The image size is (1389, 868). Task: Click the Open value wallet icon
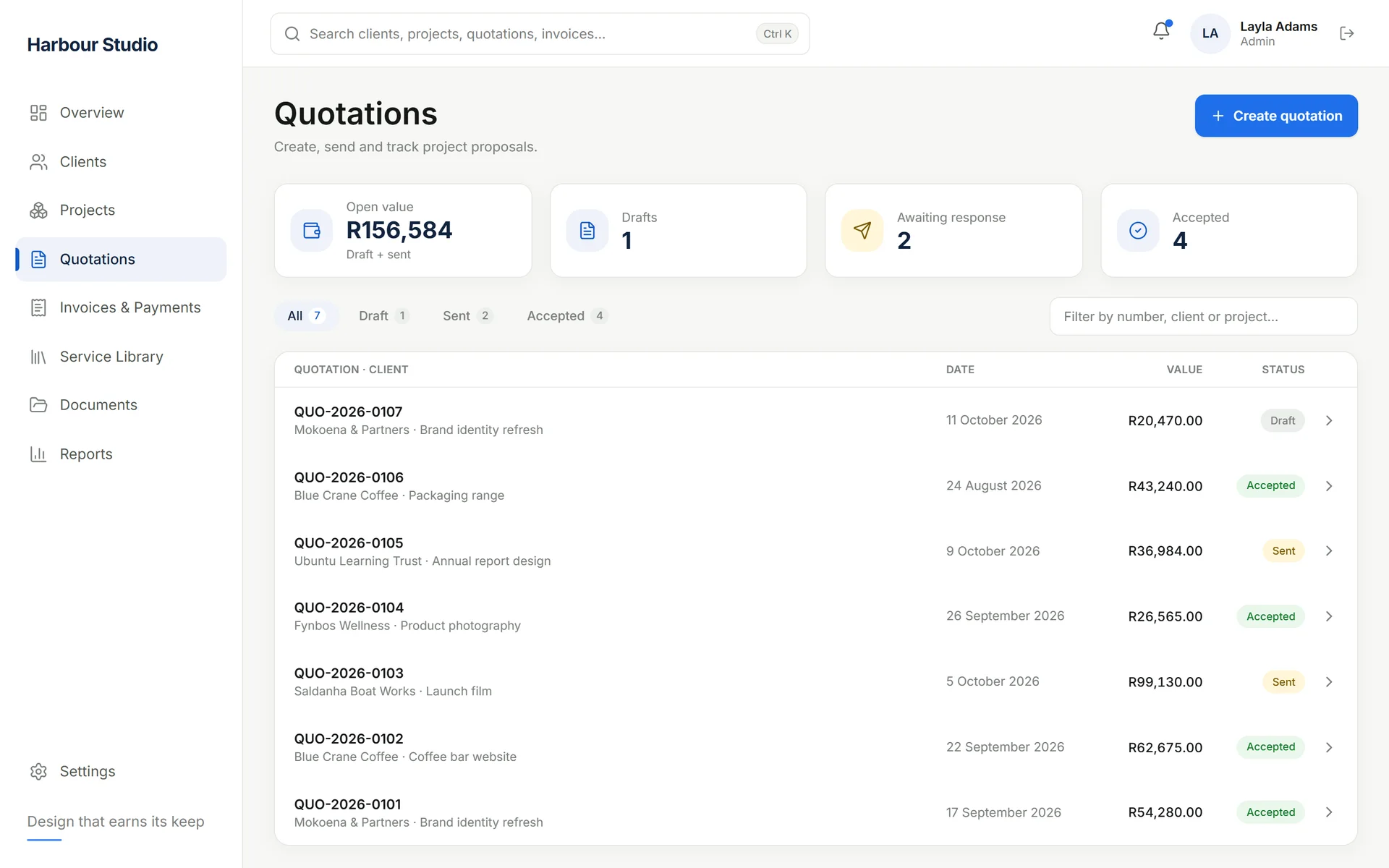click(x=312, y=231)
